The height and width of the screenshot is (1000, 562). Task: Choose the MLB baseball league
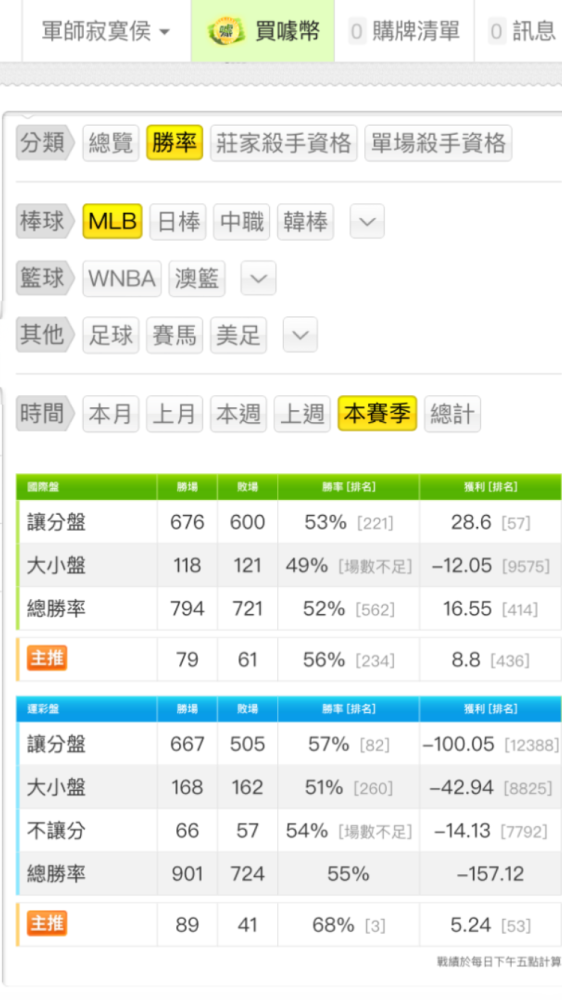click(112, 221)
